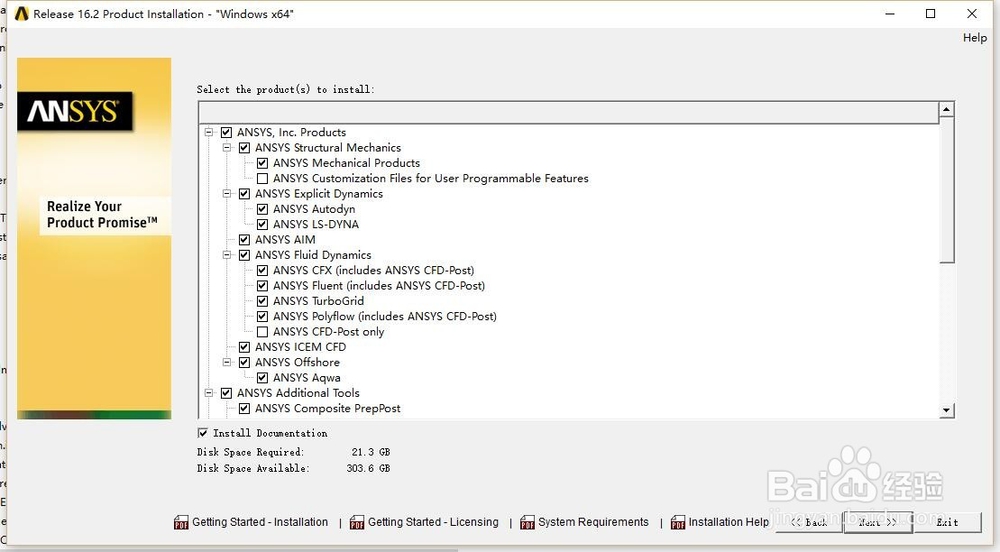Click the Back button
The width and height of the screenshot is (1000, 552).
click(x=809, y=522)
